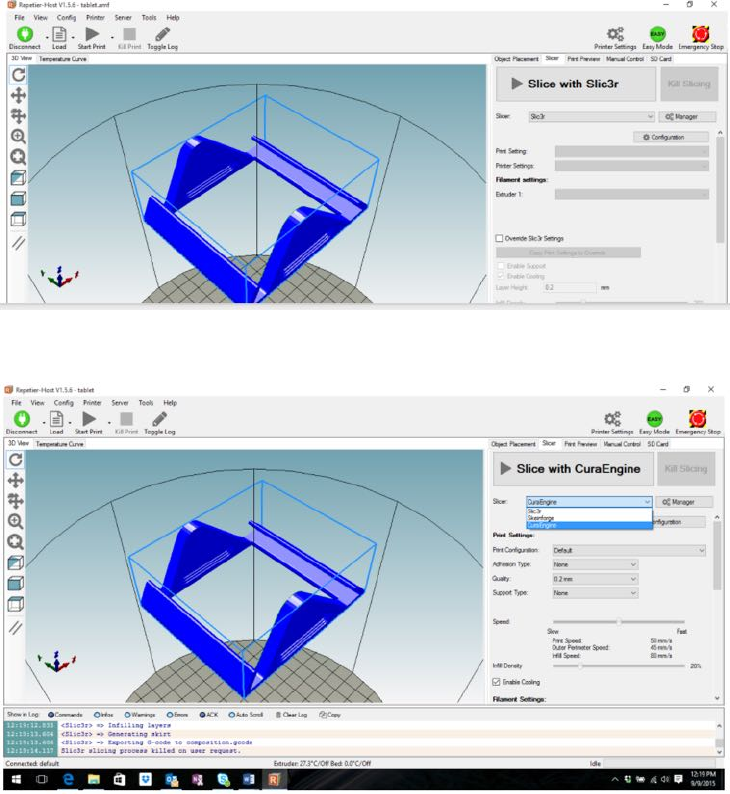Screen dimensions: 730x794
Task: Open Config menu in upper window
Action: [66, 18]
